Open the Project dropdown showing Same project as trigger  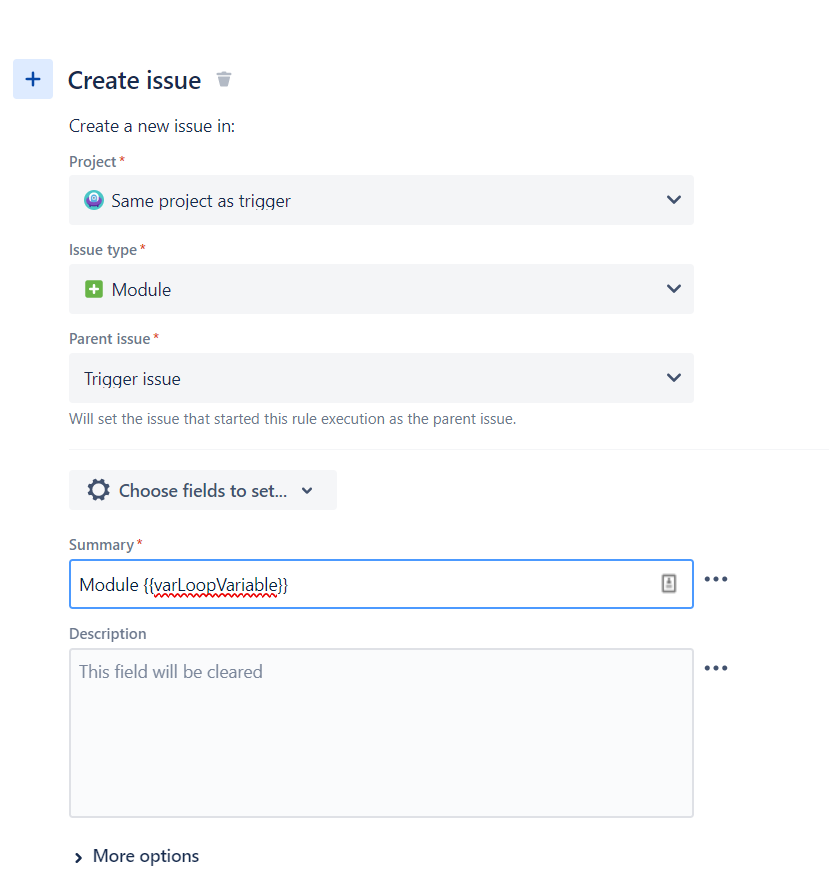click(x=381, y=200)
